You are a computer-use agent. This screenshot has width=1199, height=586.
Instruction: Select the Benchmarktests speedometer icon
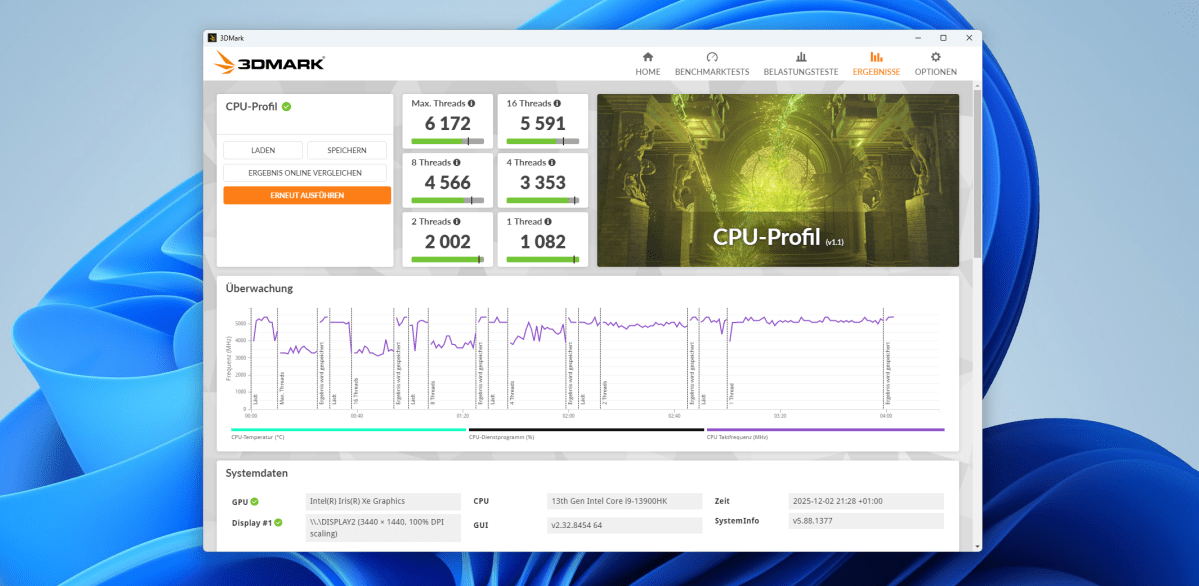point(712,58)
